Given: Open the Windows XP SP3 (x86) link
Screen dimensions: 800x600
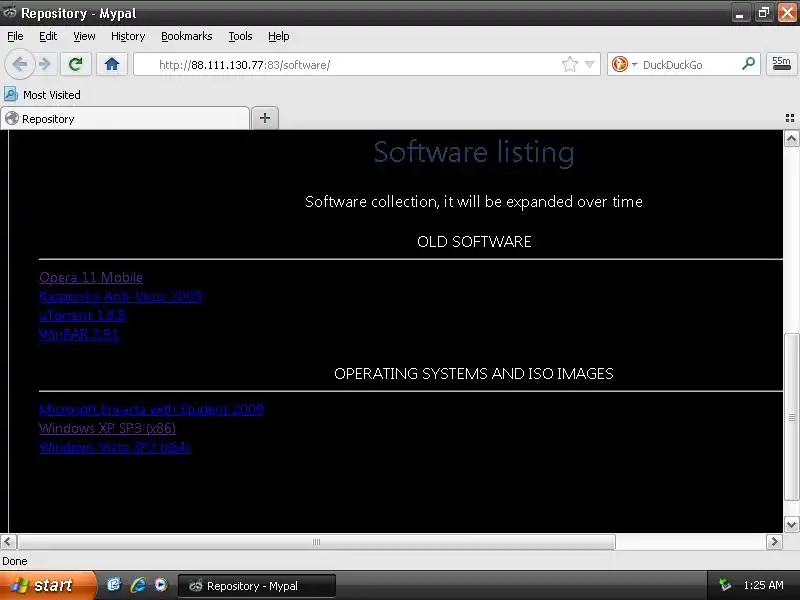Looking at the screenshot, I should [x=108, y=428].
